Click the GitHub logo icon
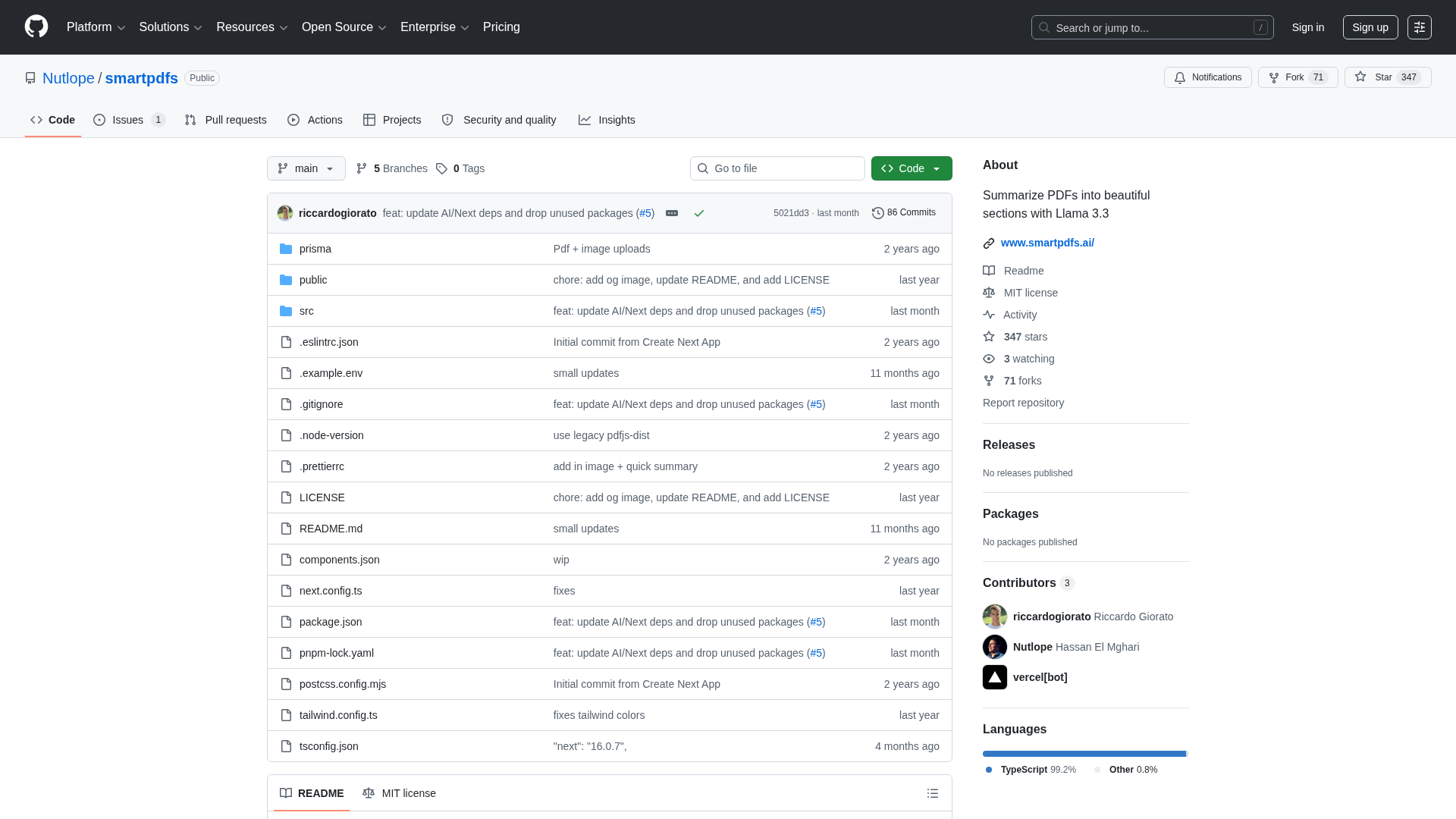 pos(36,27)
